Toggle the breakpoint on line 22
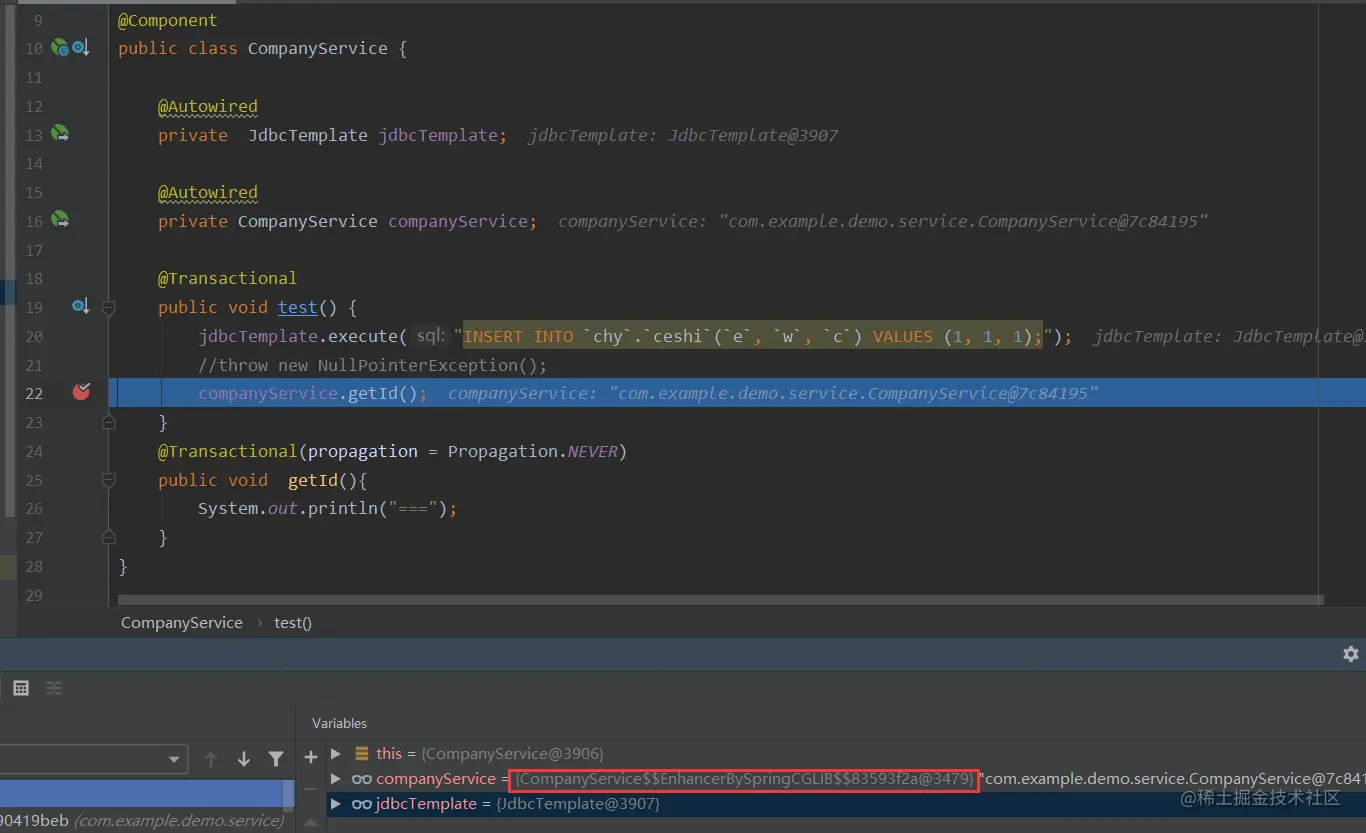 [x=81, y=392]
